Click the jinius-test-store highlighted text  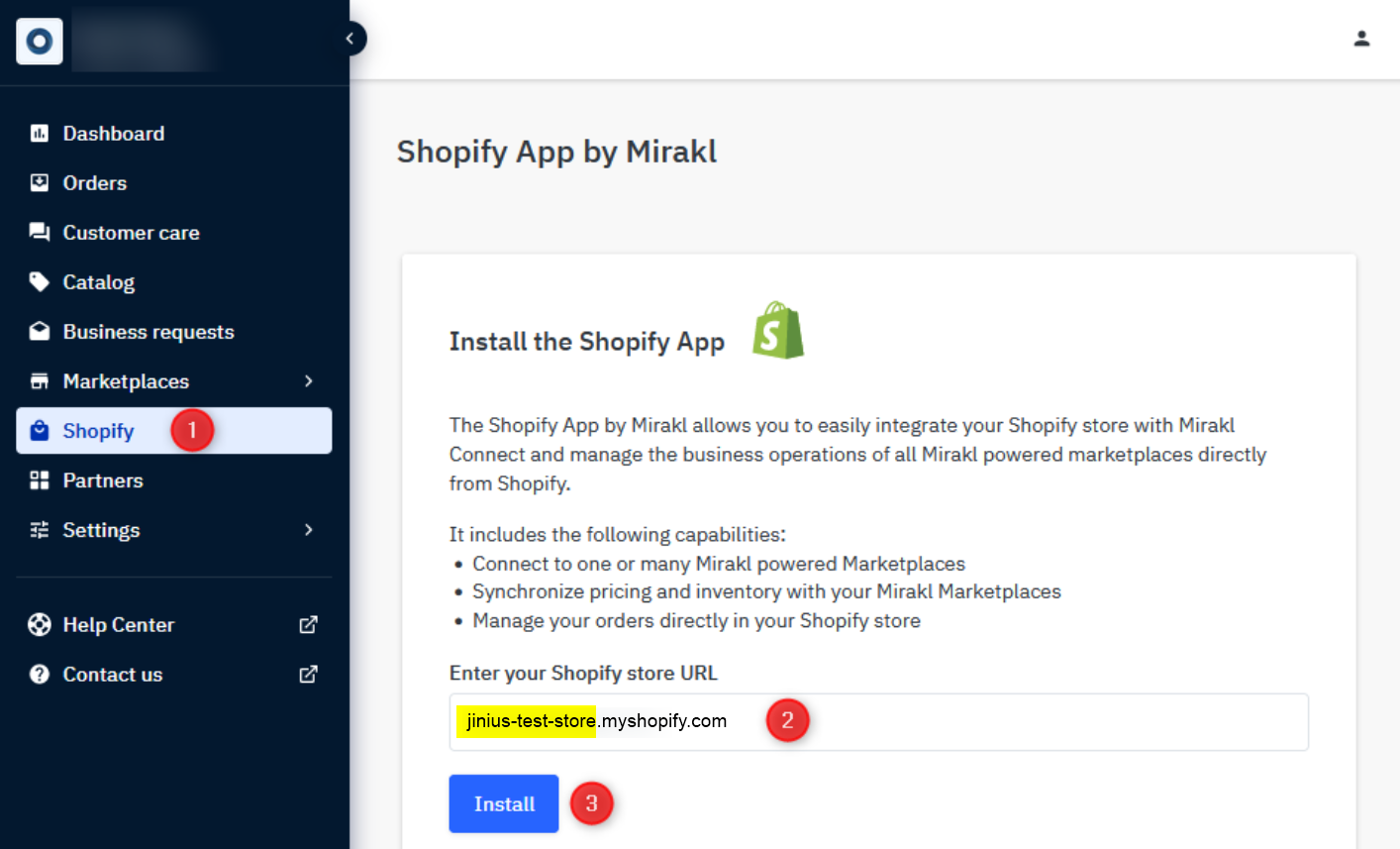pos(527,721)
